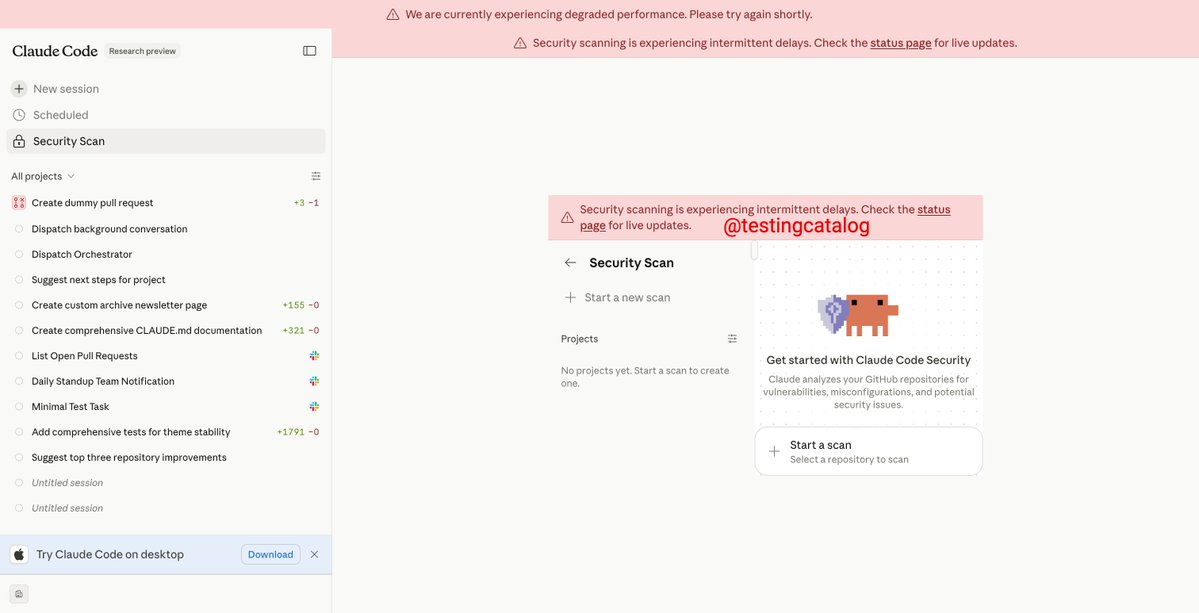Image resolution: width=1199 pixels, height=613 pixels.
Task: Open List Open Pull Requests session
Action: click(x=166, y=356)
